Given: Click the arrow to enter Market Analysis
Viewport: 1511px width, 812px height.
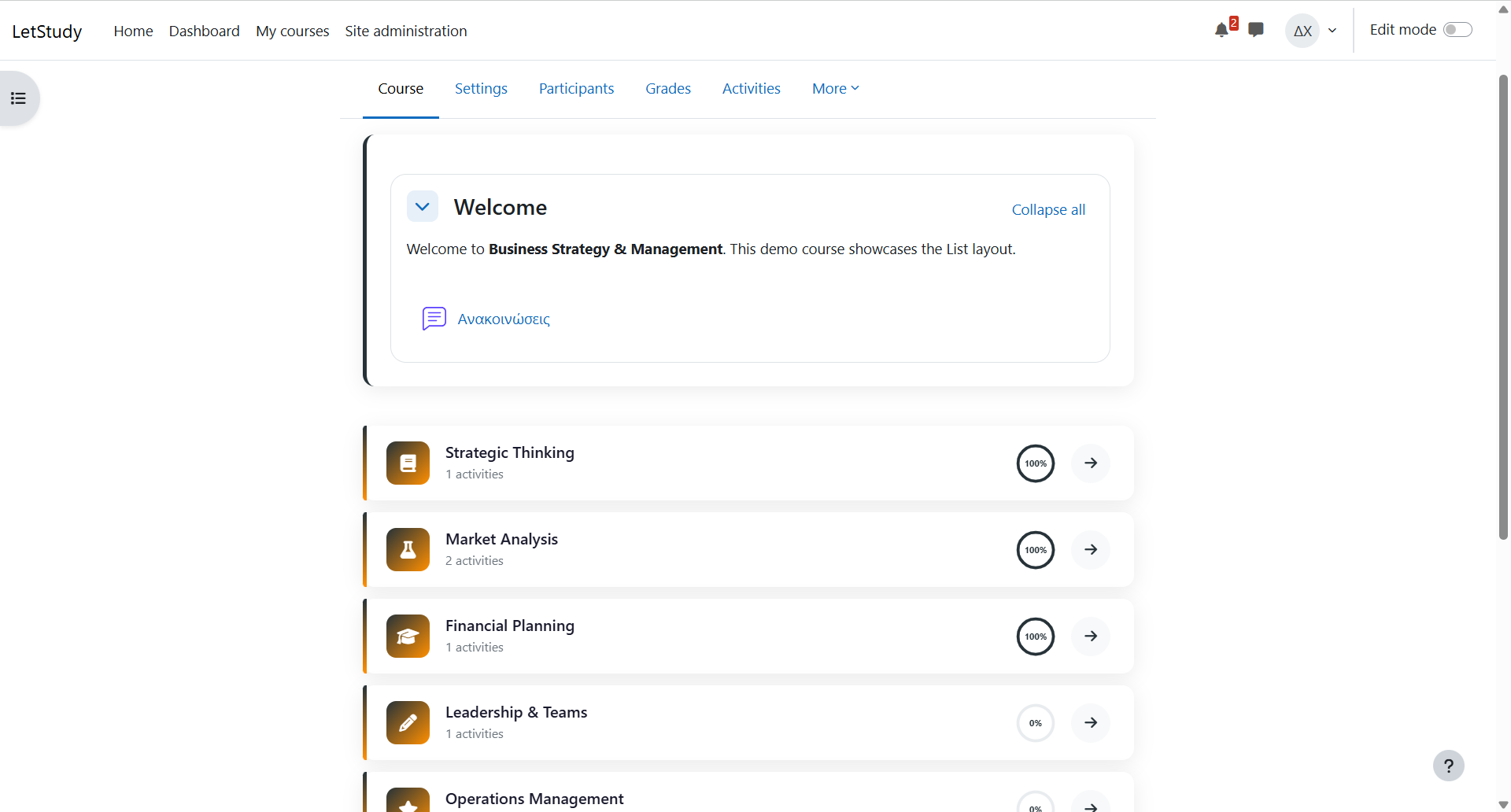Looking at the screenshot, I should click(1090, 549).
